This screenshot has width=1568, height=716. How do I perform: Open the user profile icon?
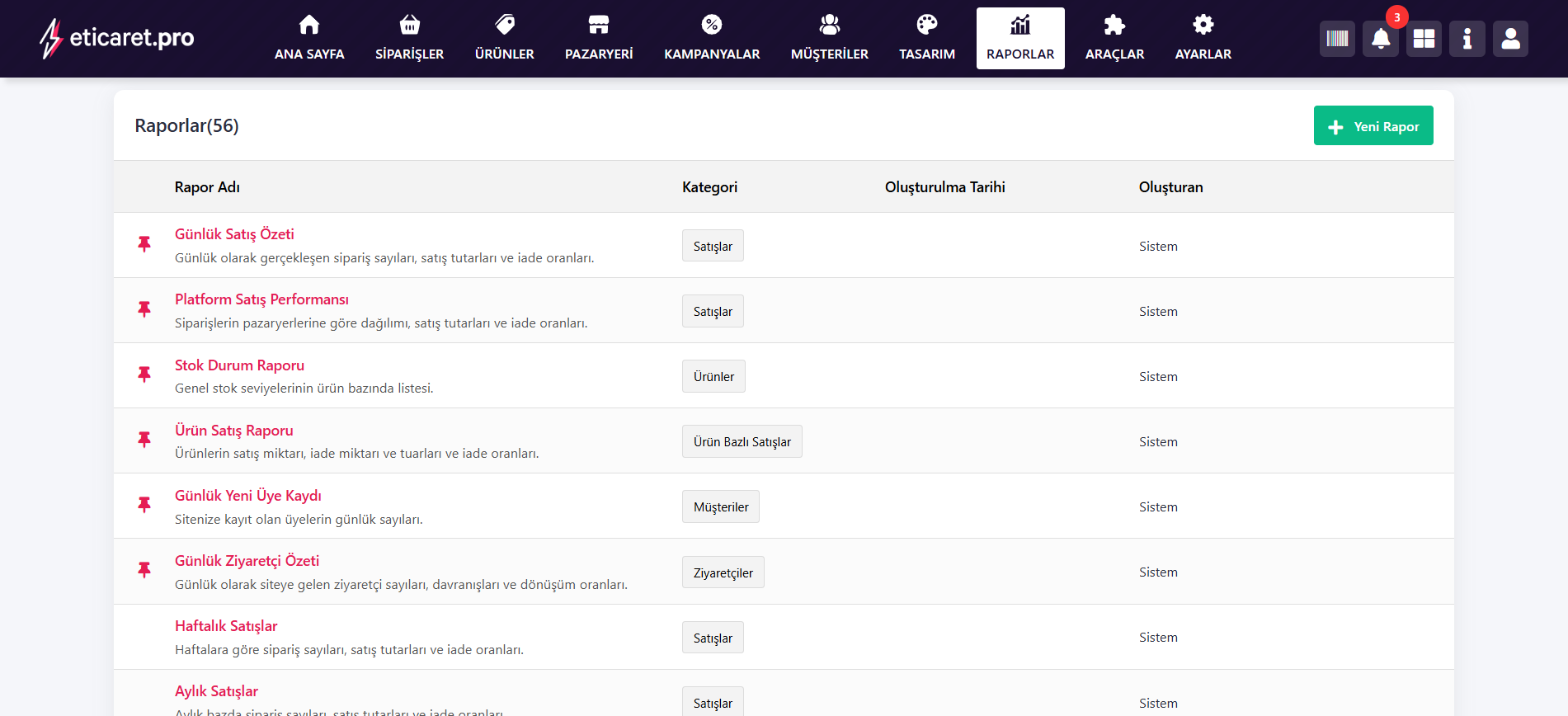coord(1510,39)
